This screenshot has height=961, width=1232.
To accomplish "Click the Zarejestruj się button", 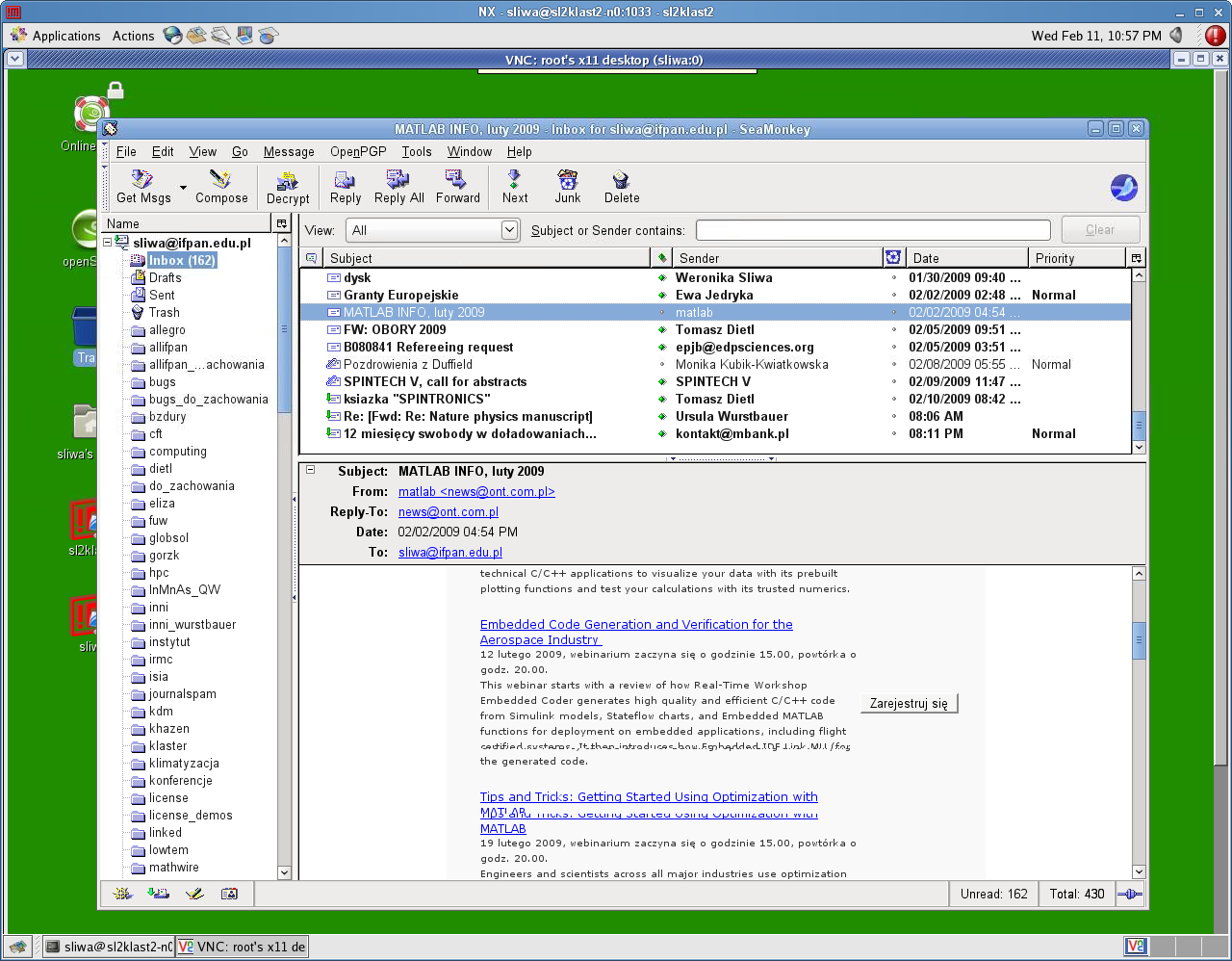I will pos(909,704).
